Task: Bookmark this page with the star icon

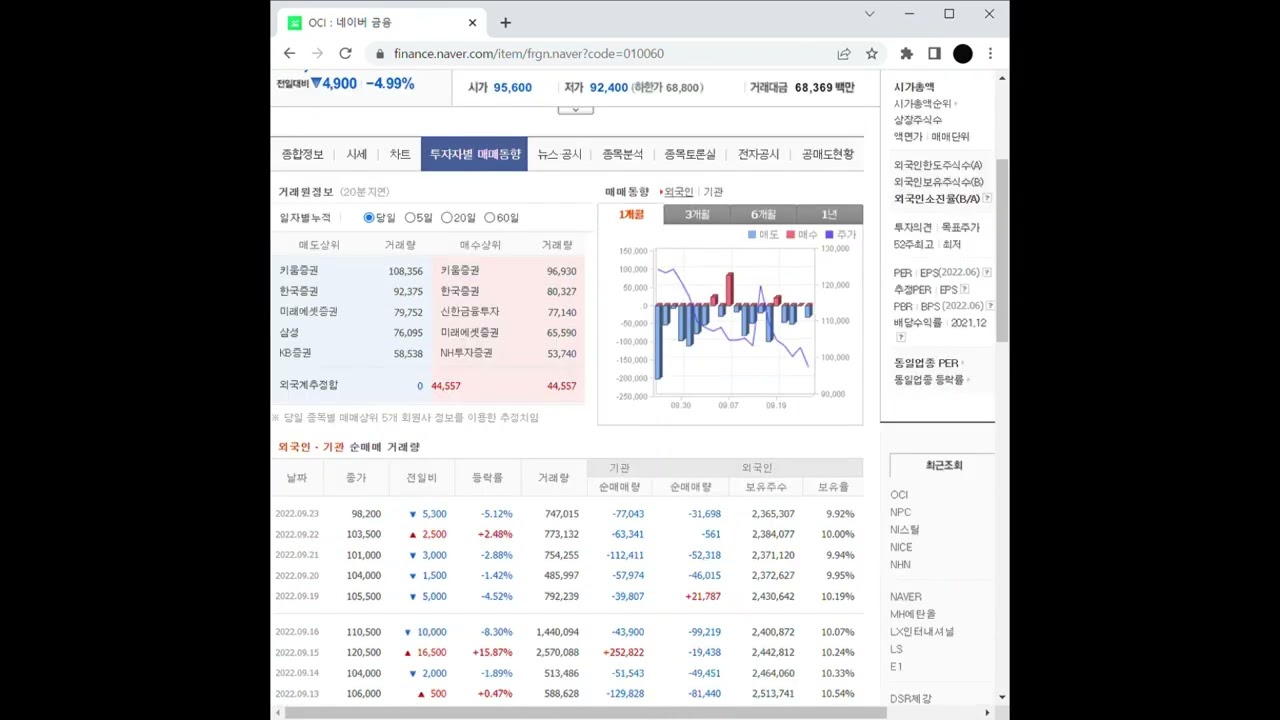Action: click(x=872, y=54)
